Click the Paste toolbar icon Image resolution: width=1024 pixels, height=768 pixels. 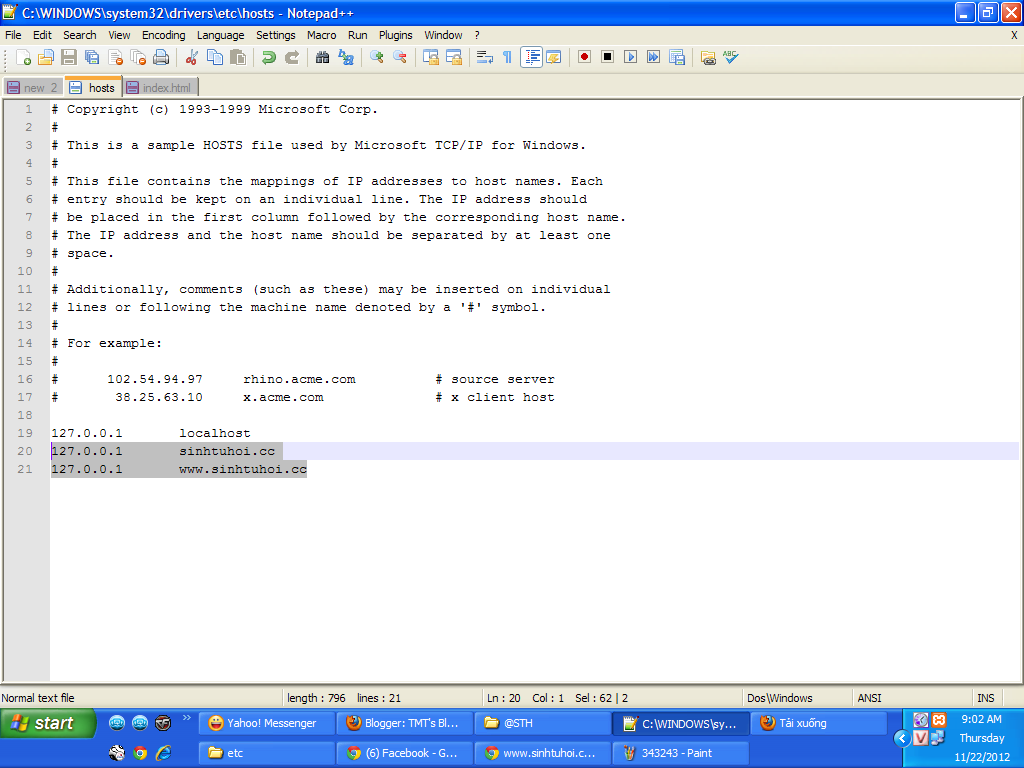coord(238,57)
